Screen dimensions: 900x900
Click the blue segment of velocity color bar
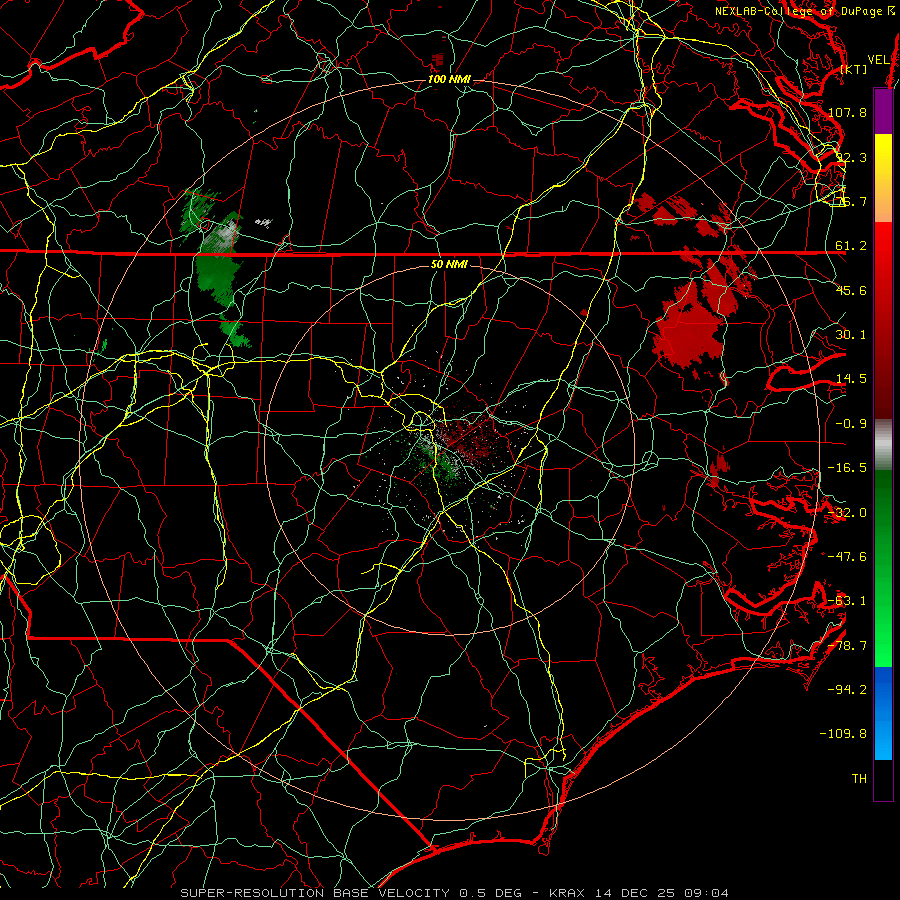(883, 713)
